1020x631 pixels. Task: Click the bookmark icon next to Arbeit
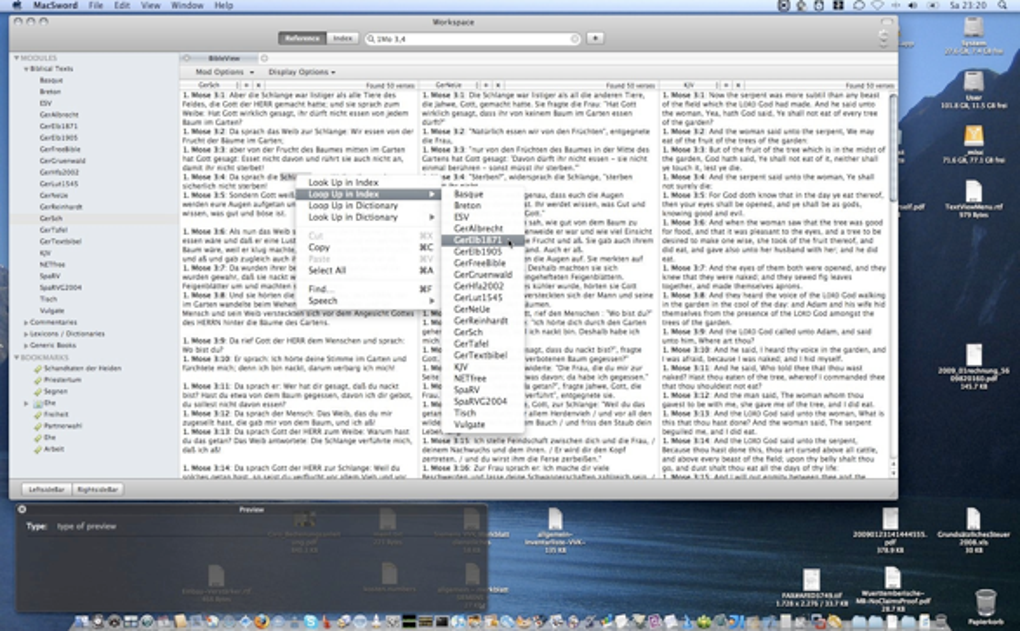tap(38, 449)
